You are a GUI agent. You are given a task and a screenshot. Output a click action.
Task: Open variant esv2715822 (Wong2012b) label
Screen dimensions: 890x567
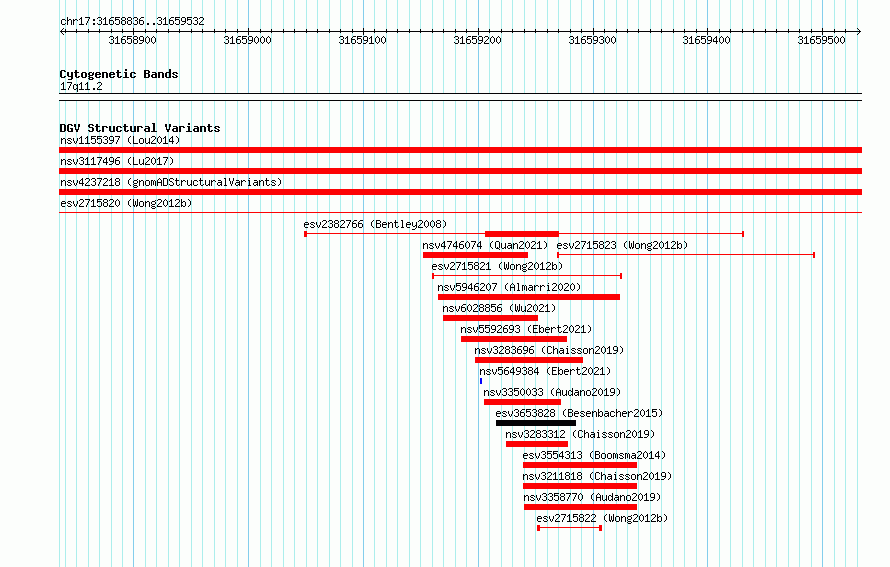pyautogui.click(x=602, y=518)
